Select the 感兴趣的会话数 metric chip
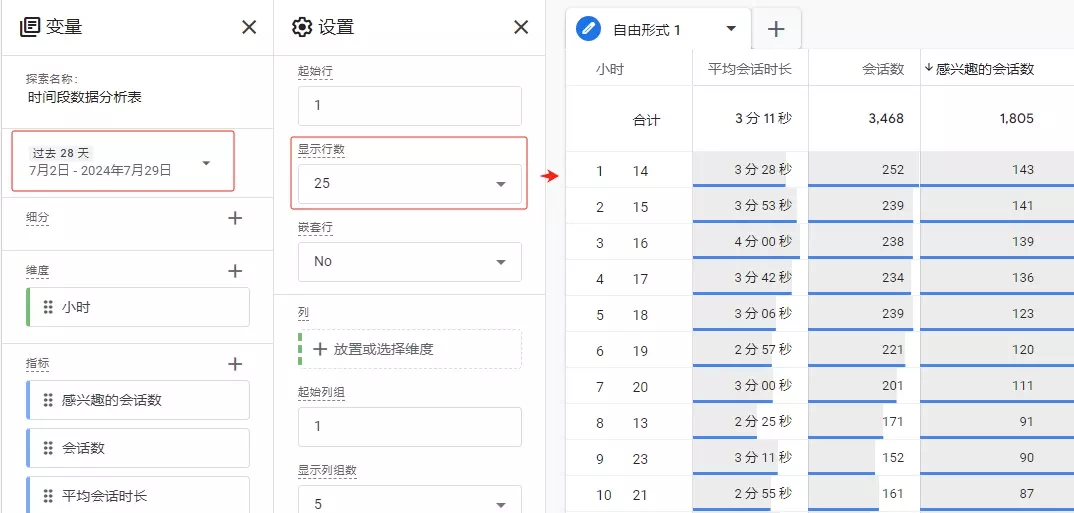 [138, 400]
